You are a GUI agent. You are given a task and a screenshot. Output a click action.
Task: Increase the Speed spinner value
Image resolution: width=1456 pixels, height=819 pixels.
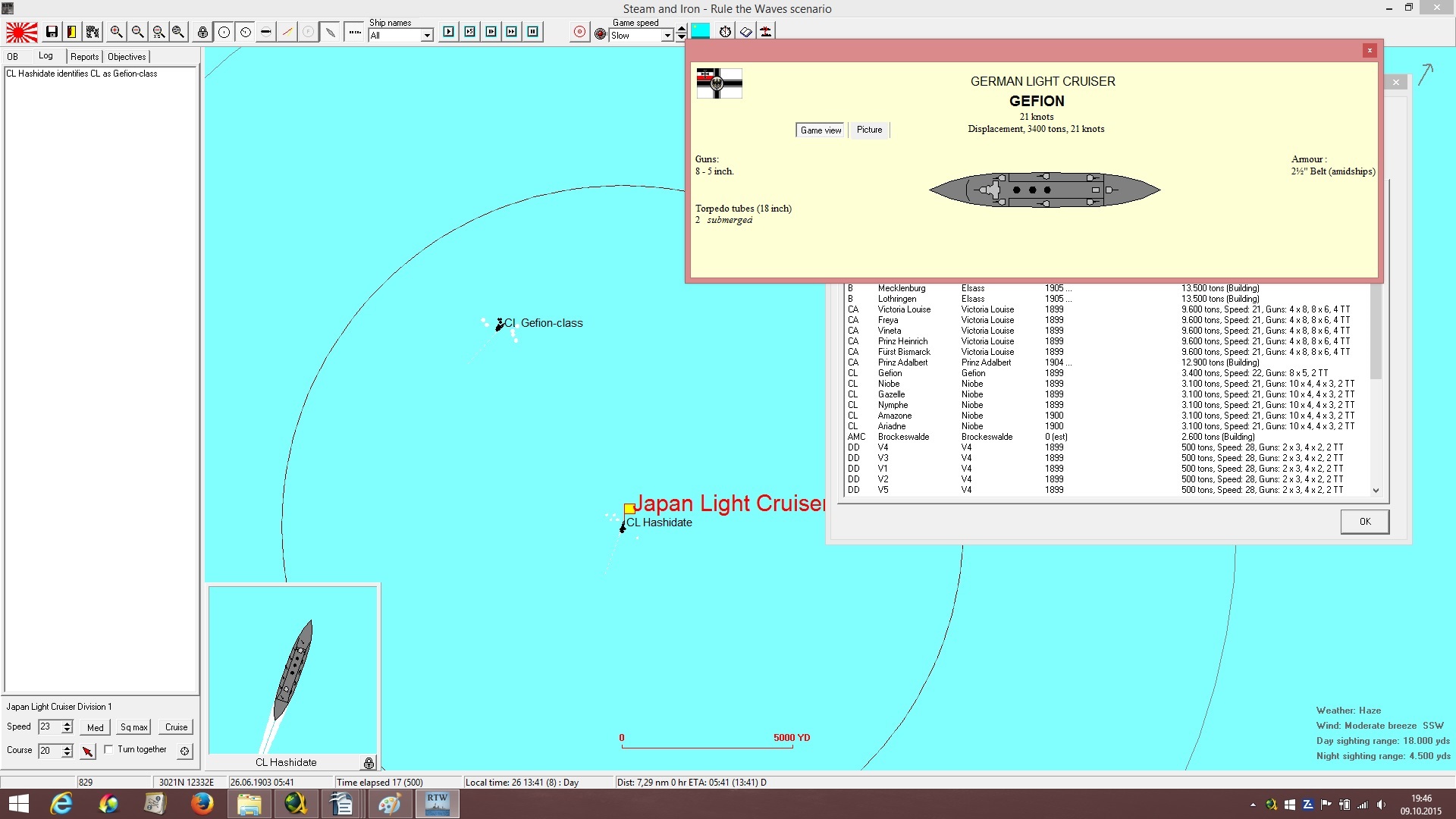(67, 723)
